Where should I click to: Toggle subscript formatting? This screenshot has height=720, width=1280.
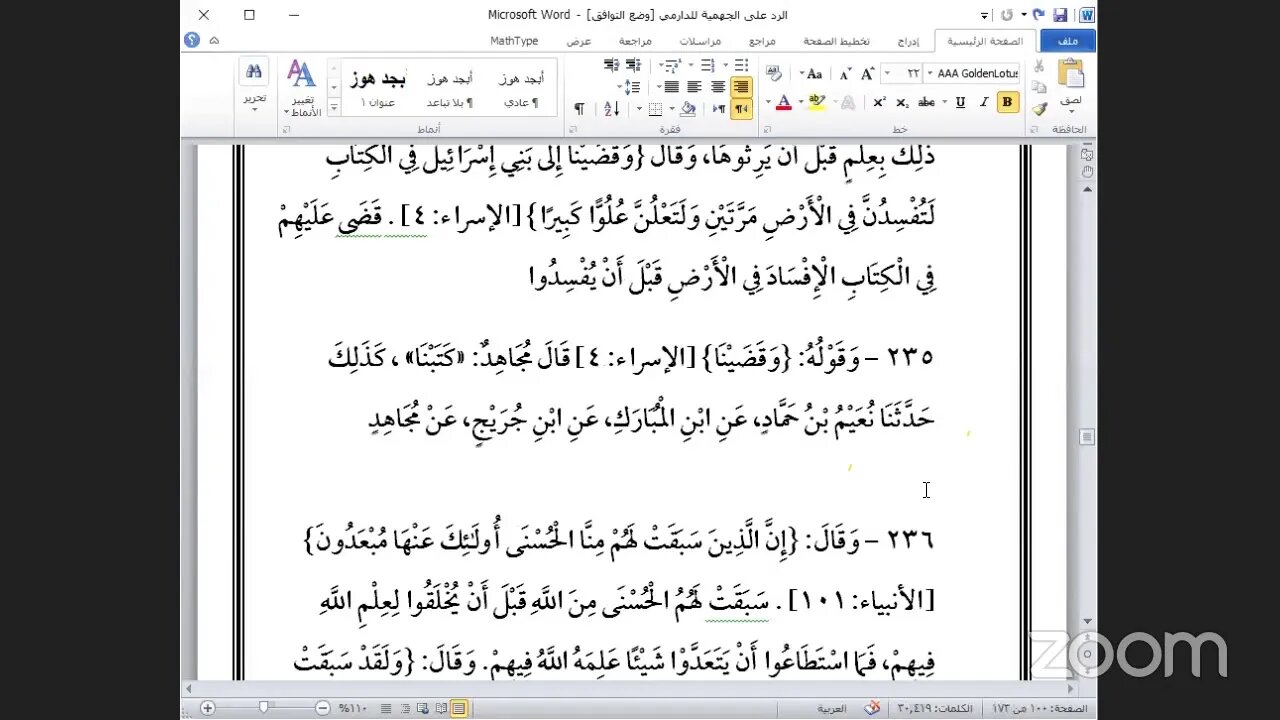[x=903, y=102]
